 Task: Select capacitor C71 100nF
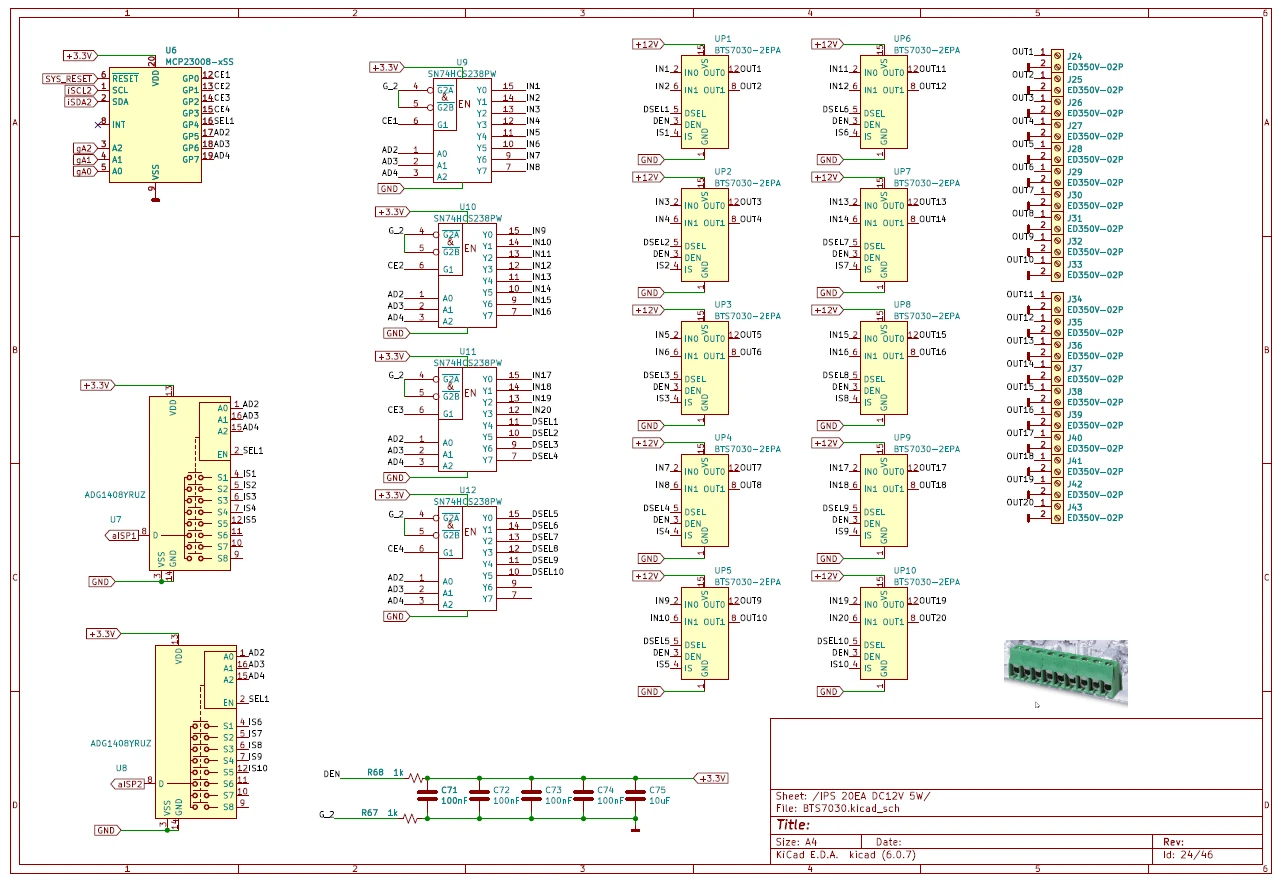428,795
